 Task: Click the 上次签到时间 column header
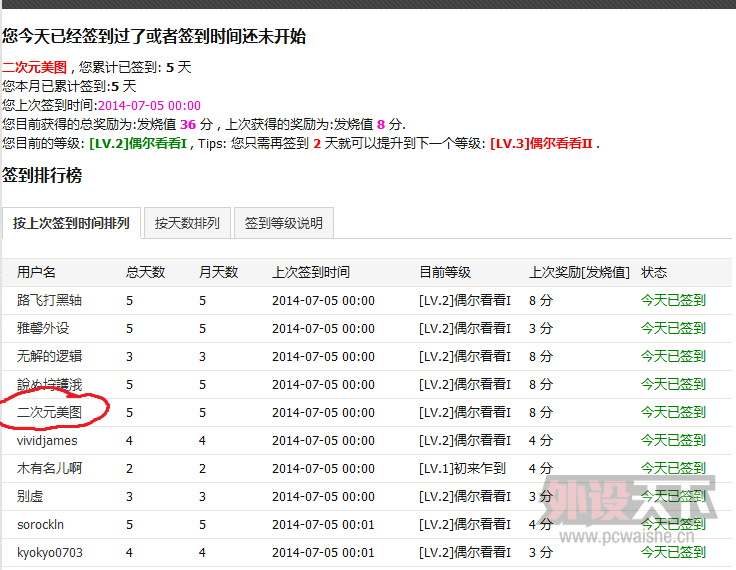pyautogui.click(x=310, y=272)
